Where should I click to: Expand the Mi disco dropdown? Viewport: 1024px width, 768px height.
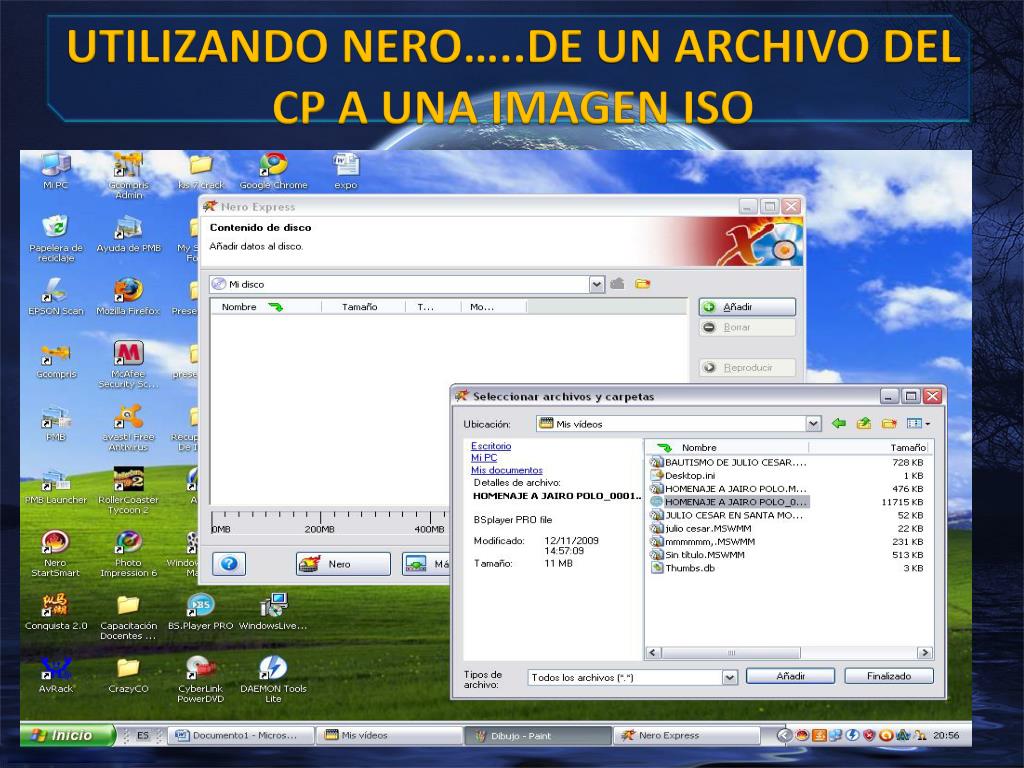coord(596,284)
